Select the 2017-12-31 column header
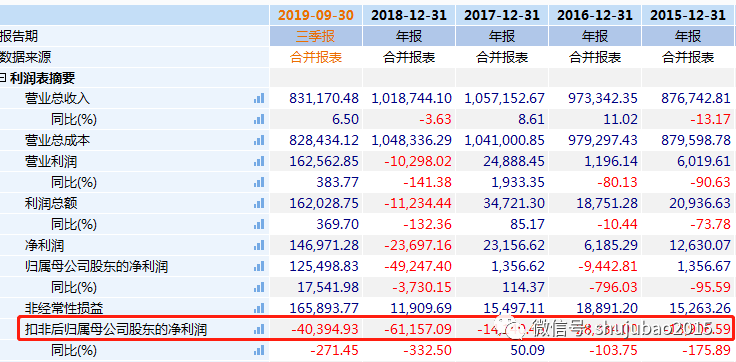736x362 pixels. [502, 15]
